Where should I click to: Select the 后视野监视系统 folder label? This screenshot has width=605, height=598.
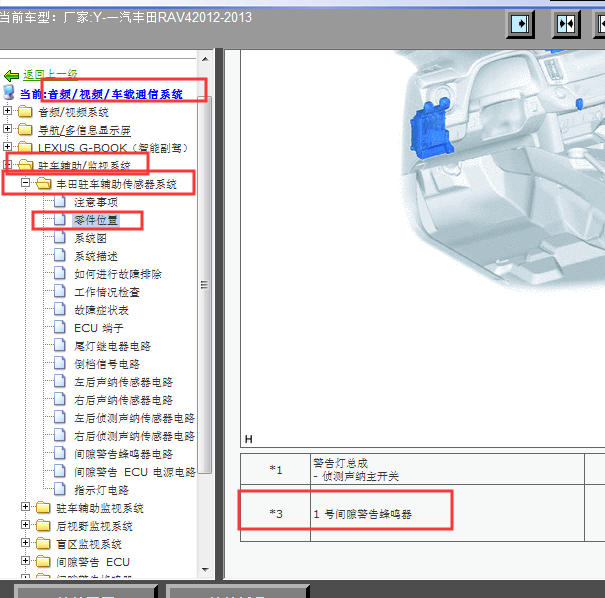coord(95,526)
